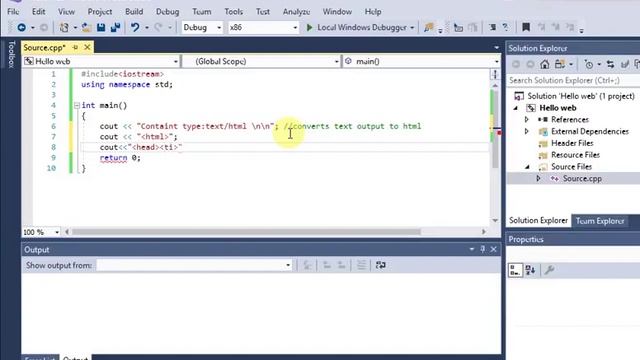Viewport: 640px width, 360px height.
Task: Expand the References node
Action: 527,120
